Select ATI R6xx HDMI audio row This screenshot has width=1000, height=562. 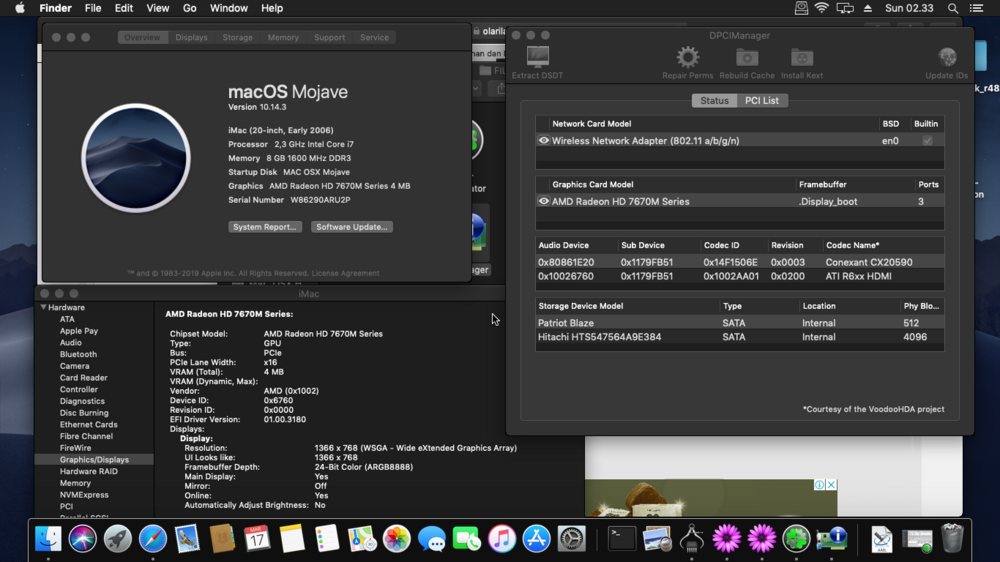(x=740, y=276)
